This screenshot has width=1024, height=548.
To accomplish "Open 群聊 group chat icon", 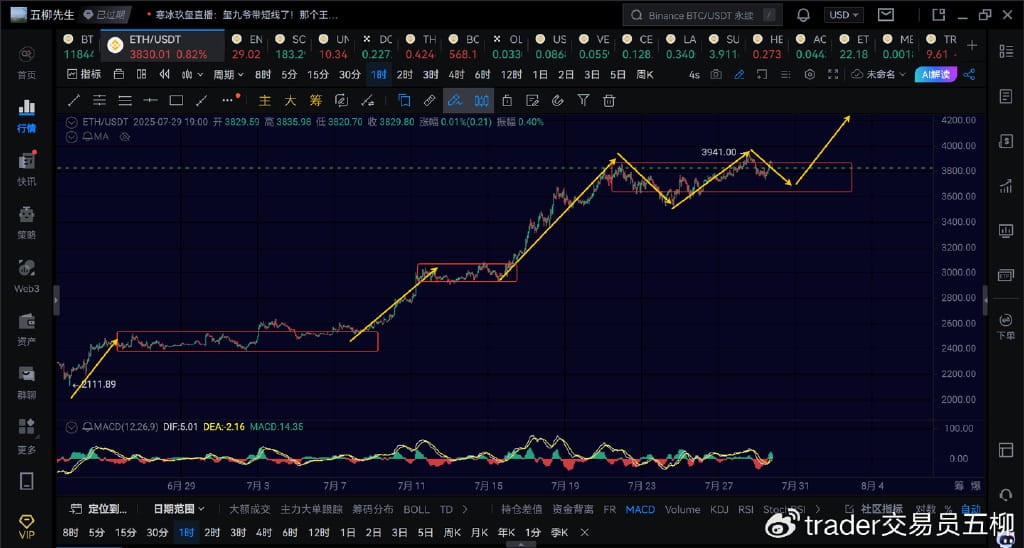I will (27, 382).
